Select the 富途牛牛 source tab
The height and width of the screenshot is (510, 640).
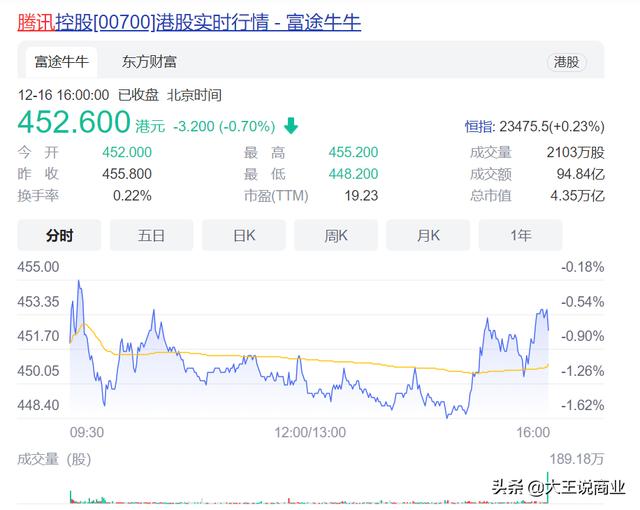pos(61,62)
